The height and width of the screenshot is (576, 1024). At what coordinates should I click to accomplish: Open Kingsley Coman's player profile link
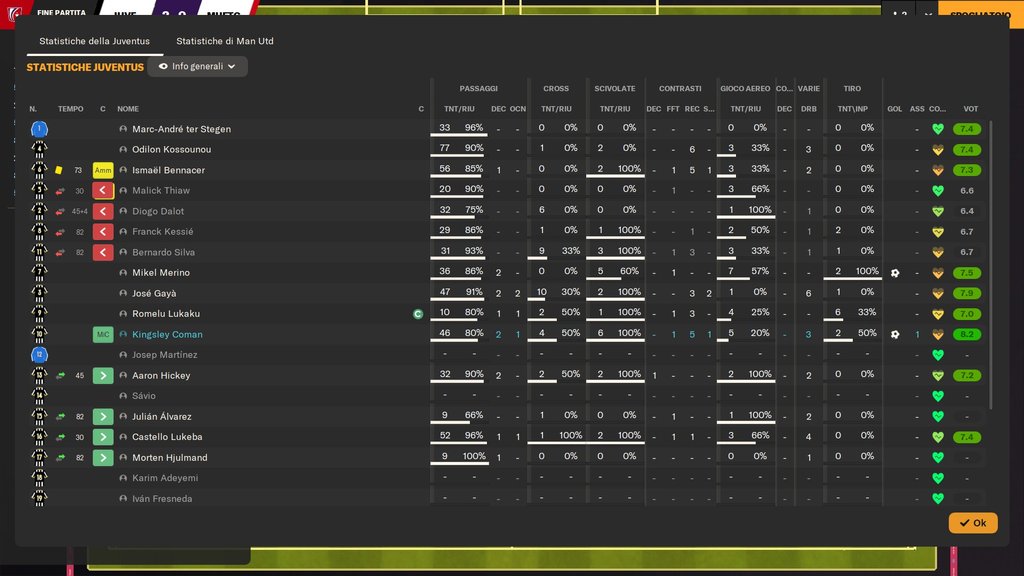point(167,334)
